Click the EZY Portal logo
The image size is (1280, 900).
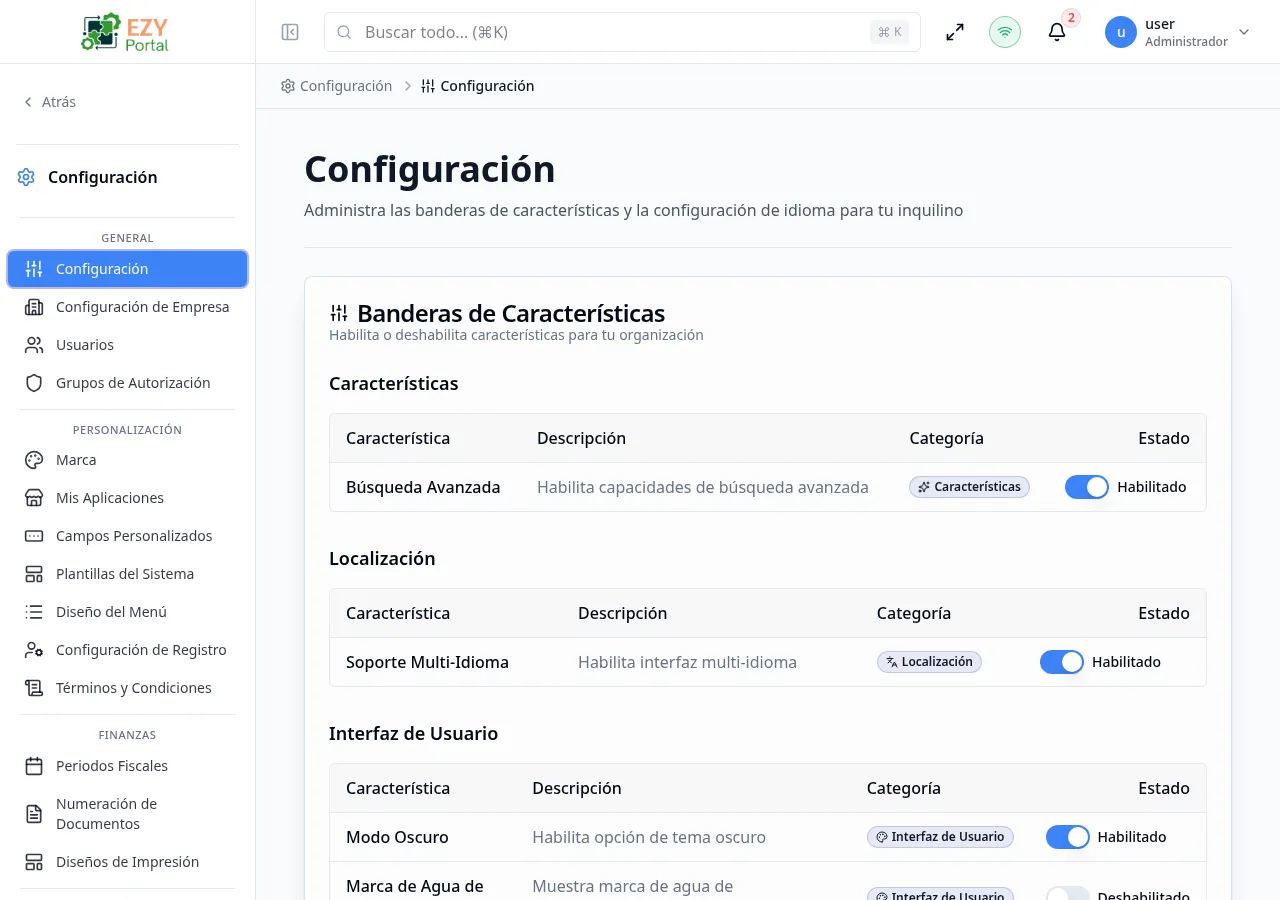point(126,32)
